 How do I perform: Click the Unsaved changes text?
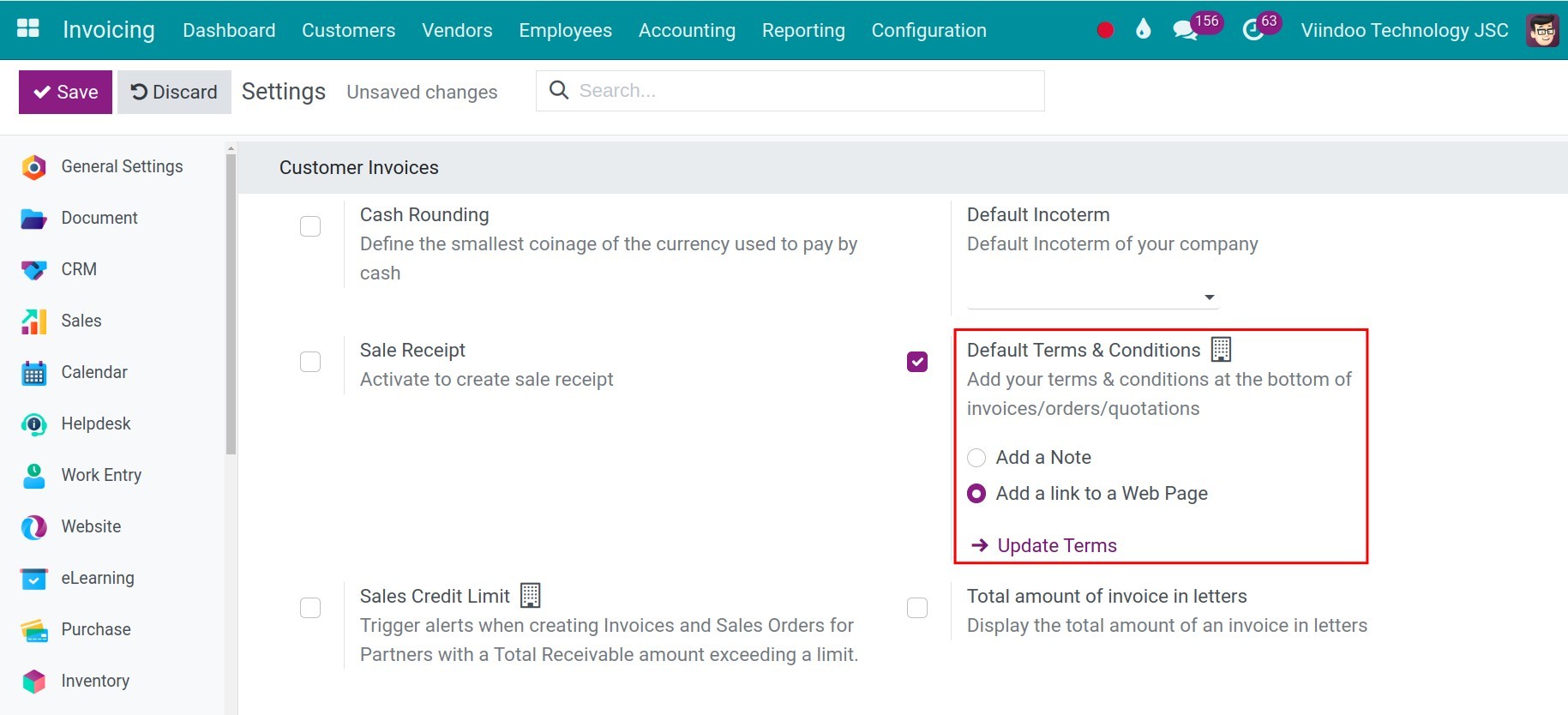pyautogui.click(x=422, y=92)
